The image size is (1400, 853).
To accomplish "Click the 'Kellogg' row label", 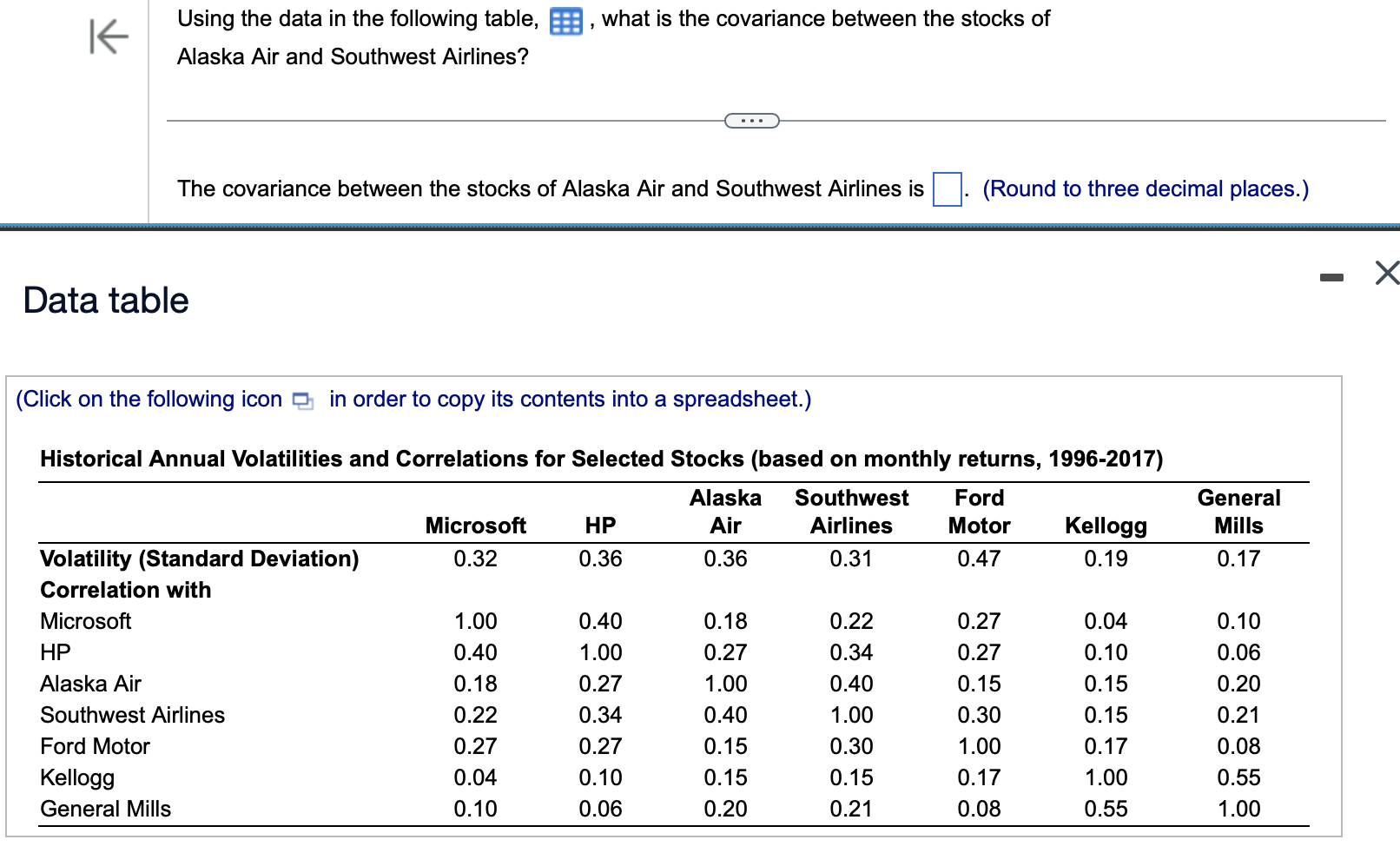I will 77,777.
